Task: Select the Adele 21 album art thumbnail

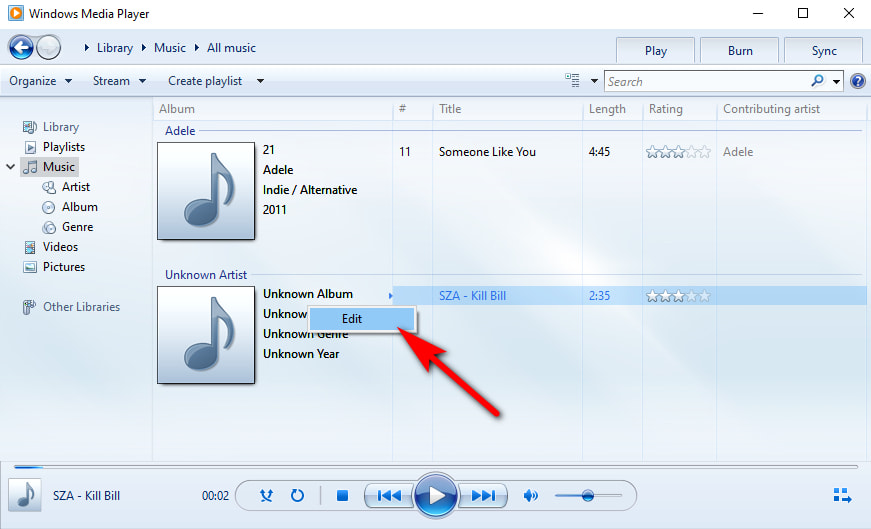Action: (x=206, y=191)
